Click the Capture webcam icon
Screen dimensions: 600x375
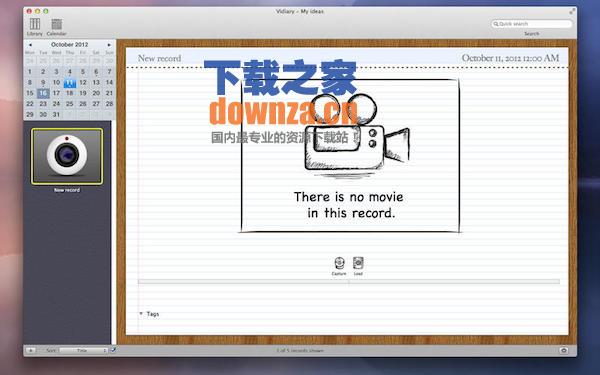(x=339, y=263)
